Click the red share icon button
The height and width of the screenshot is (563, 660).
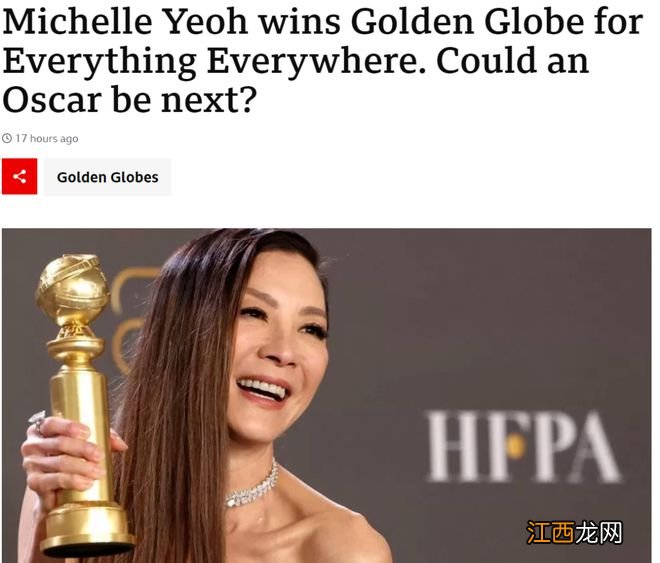click(x=19, y=176)
